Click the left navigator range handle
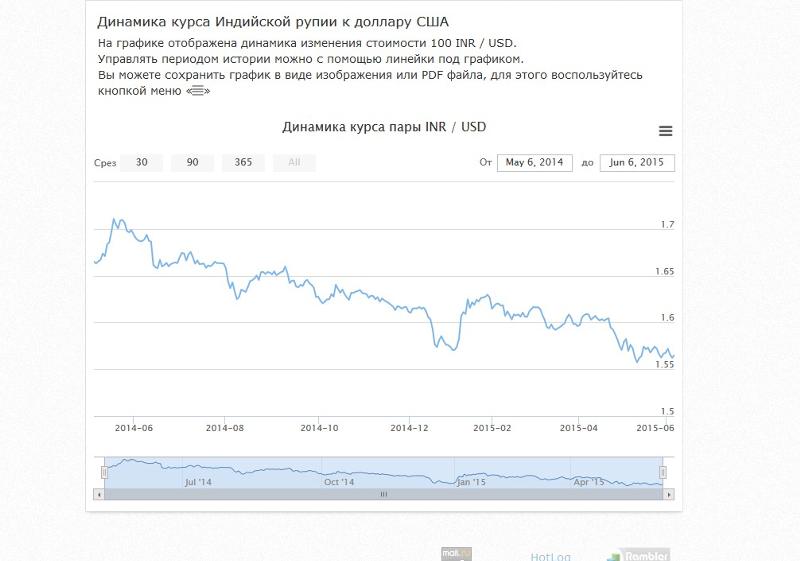The image size is (800, 561). [x=104, y=472]
